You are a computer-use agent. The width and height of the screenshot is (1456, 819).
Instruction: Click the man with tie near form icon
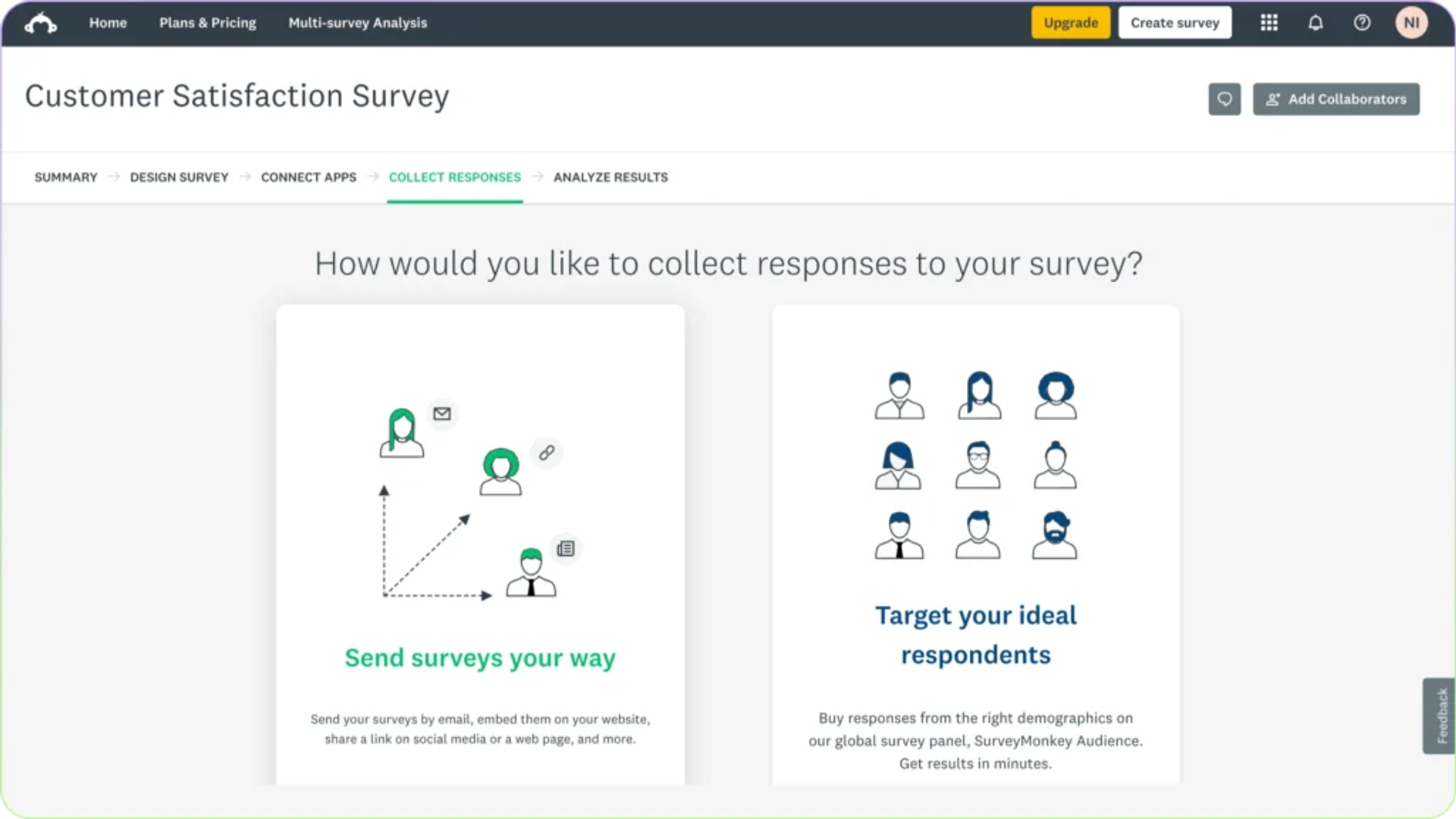[531, 572]
